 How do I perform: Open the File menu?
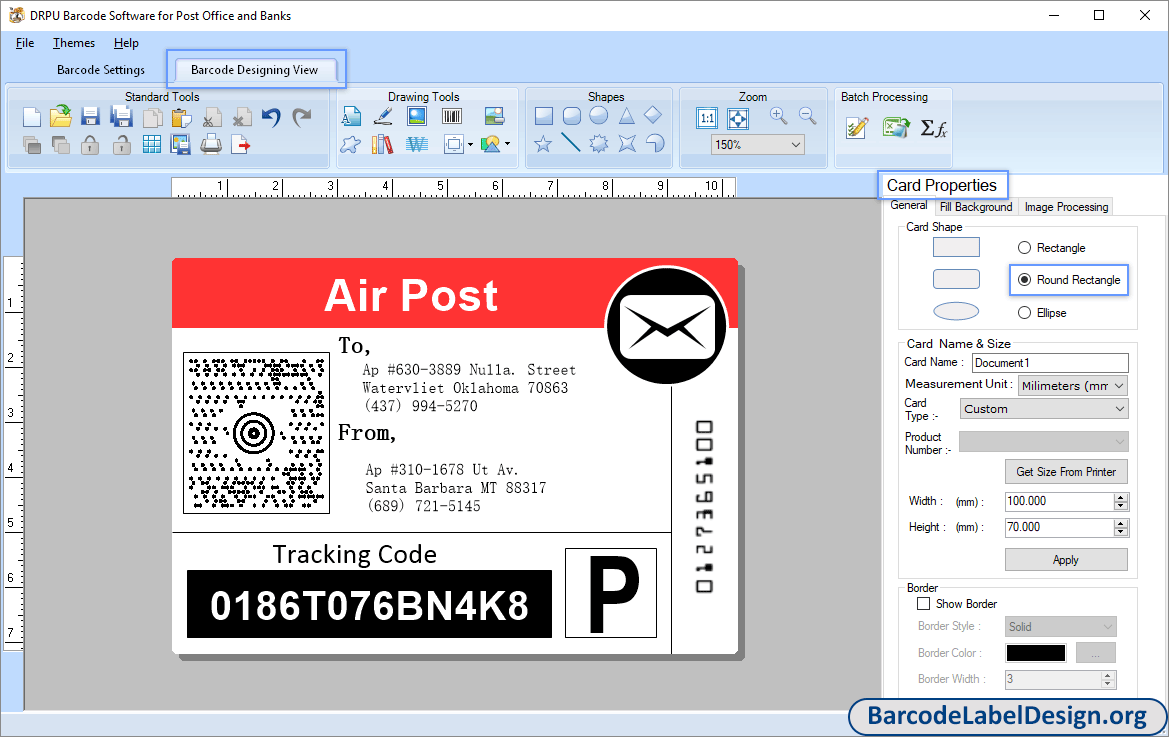pos(25,43)
